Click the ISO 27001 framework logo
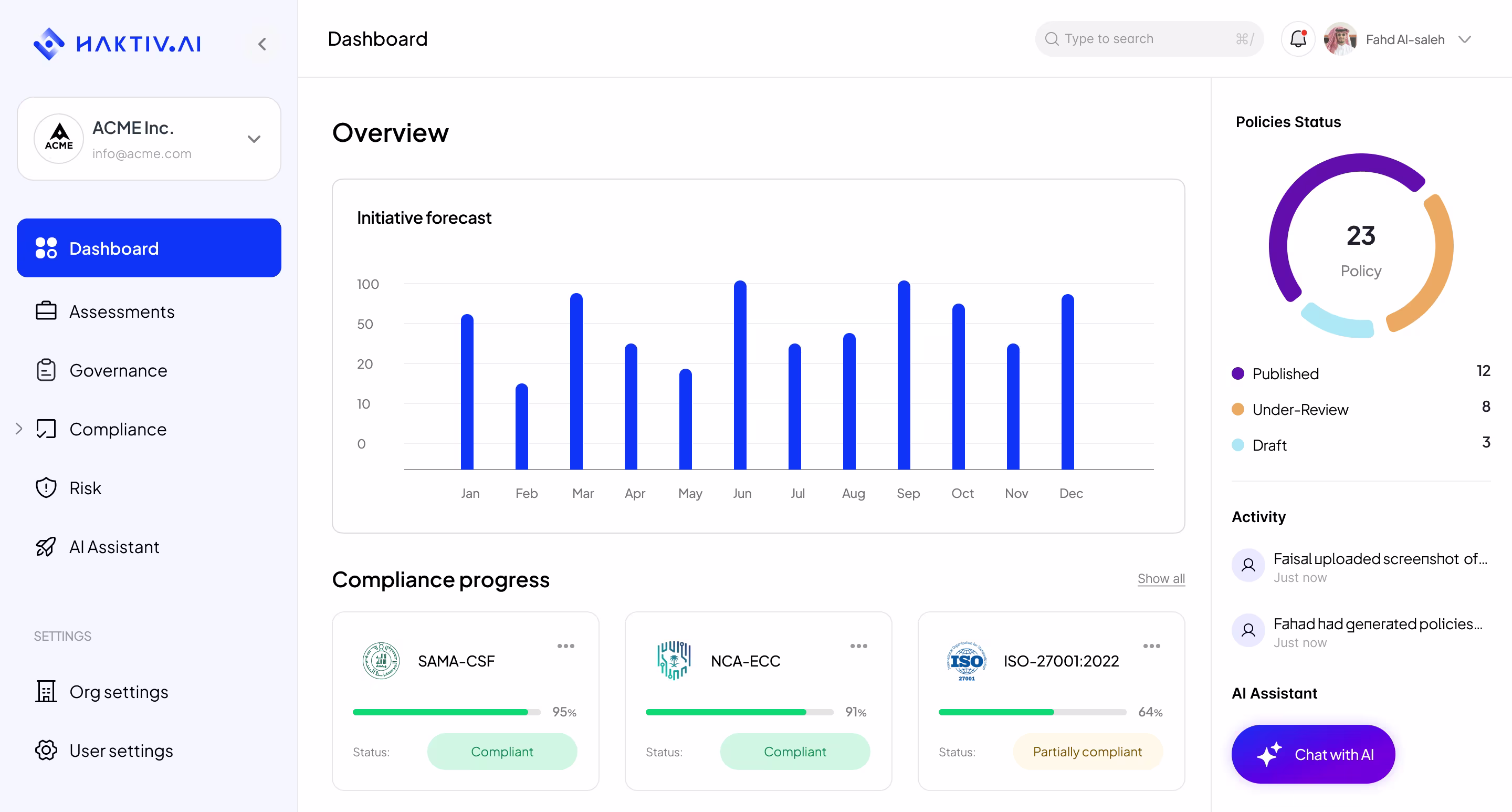This screenshot has width=1512, height=812. 966,661
